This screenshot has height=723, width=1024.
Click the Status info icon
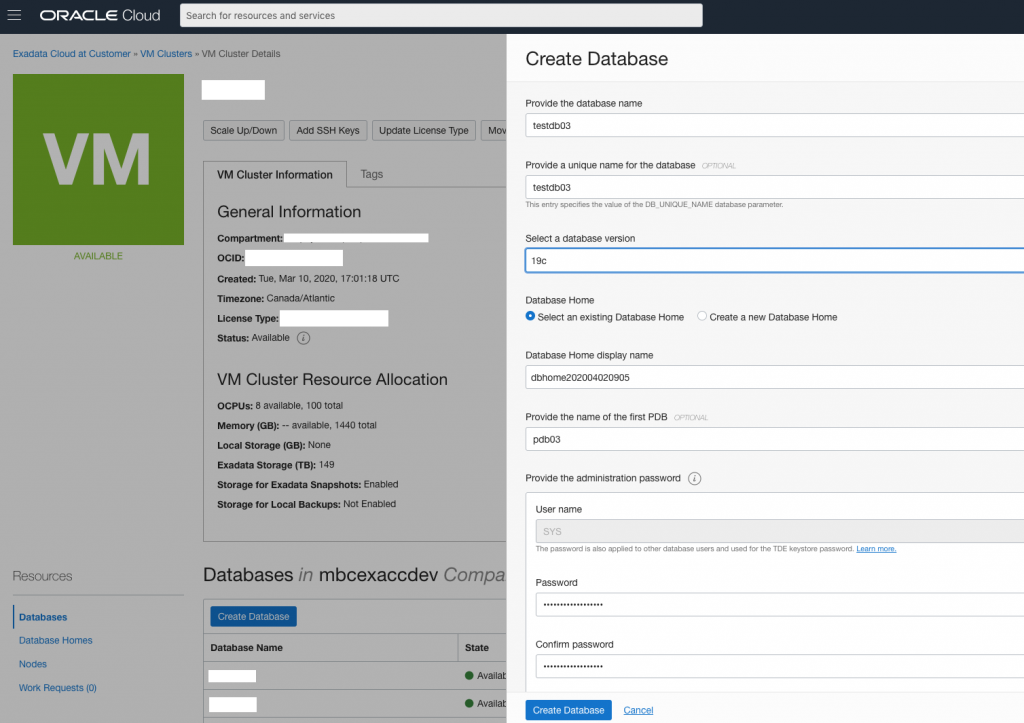(x=304, y=338)
